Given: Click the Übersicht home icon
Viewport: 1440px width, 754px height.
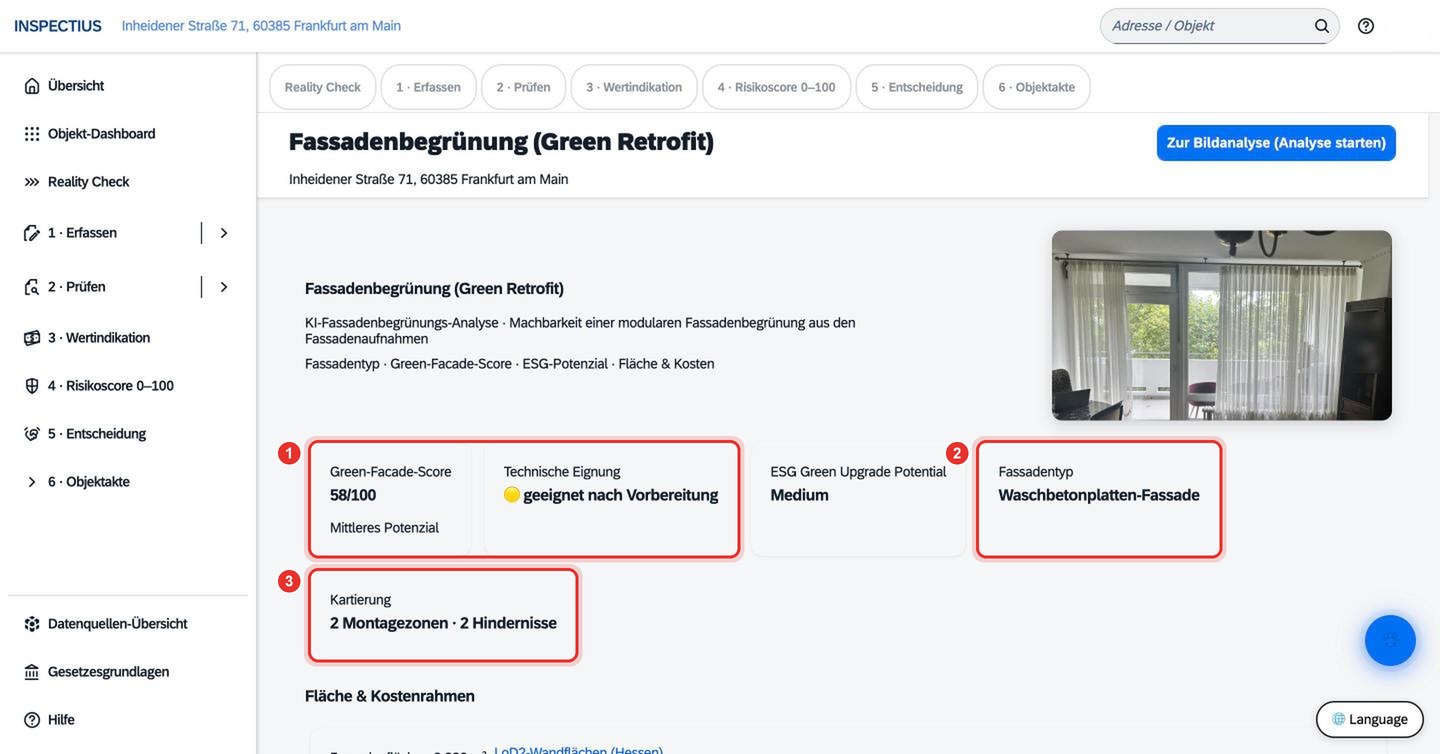Looking at the screenshot, I should 32,86.
